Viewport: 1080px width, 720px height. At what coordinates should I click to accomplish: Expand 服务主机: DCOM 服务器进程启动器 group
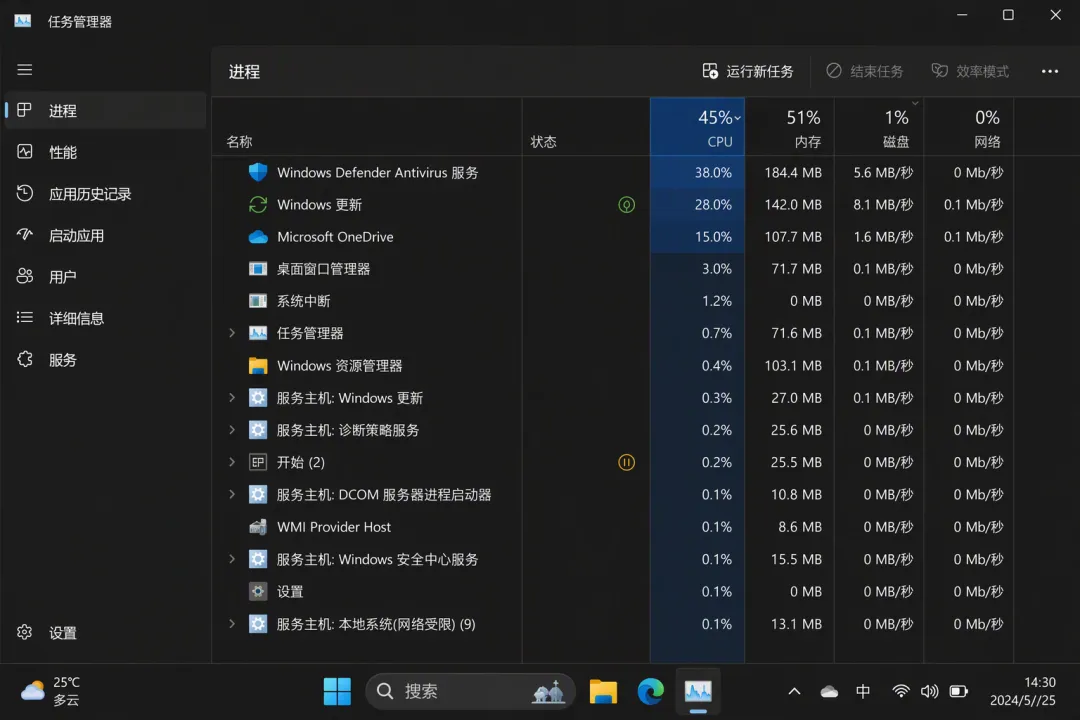point(232,495)
